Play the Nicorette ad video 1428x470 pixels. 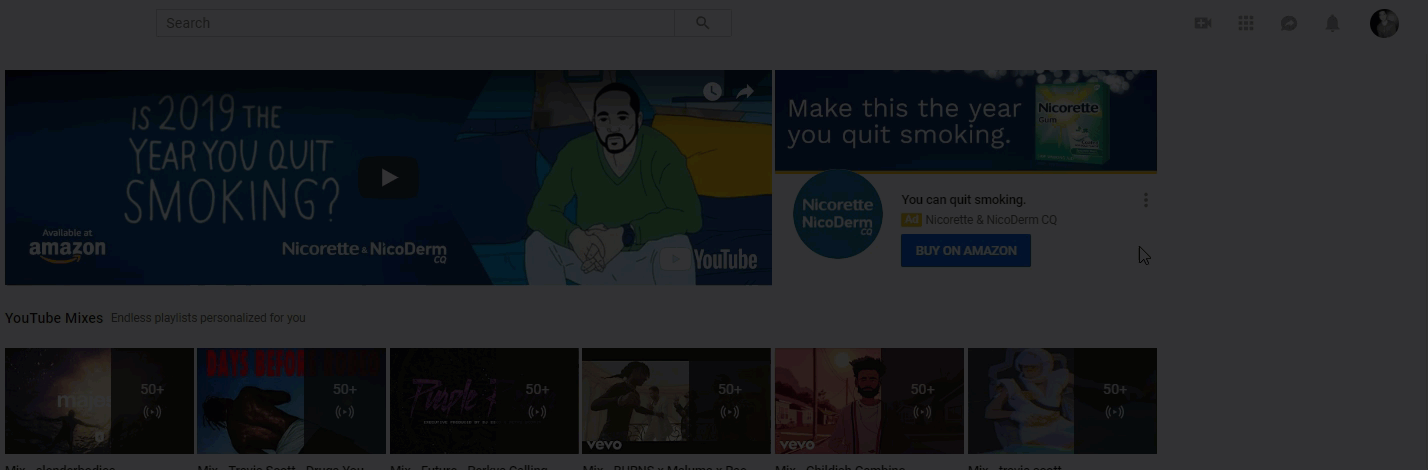coord(388,178)
